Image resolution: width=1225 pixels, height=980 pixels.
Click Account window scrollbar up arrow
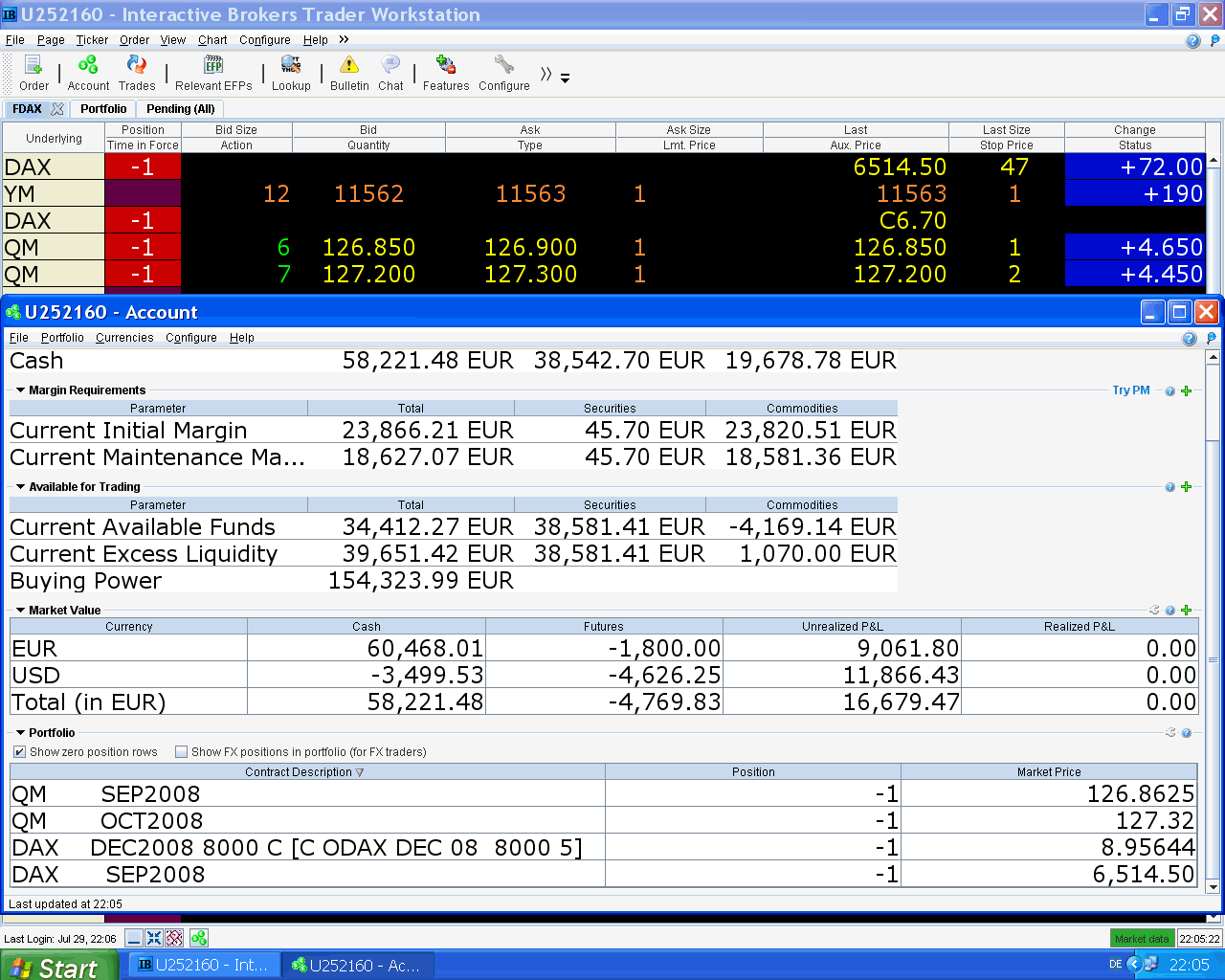click(x=1214, y=358)
